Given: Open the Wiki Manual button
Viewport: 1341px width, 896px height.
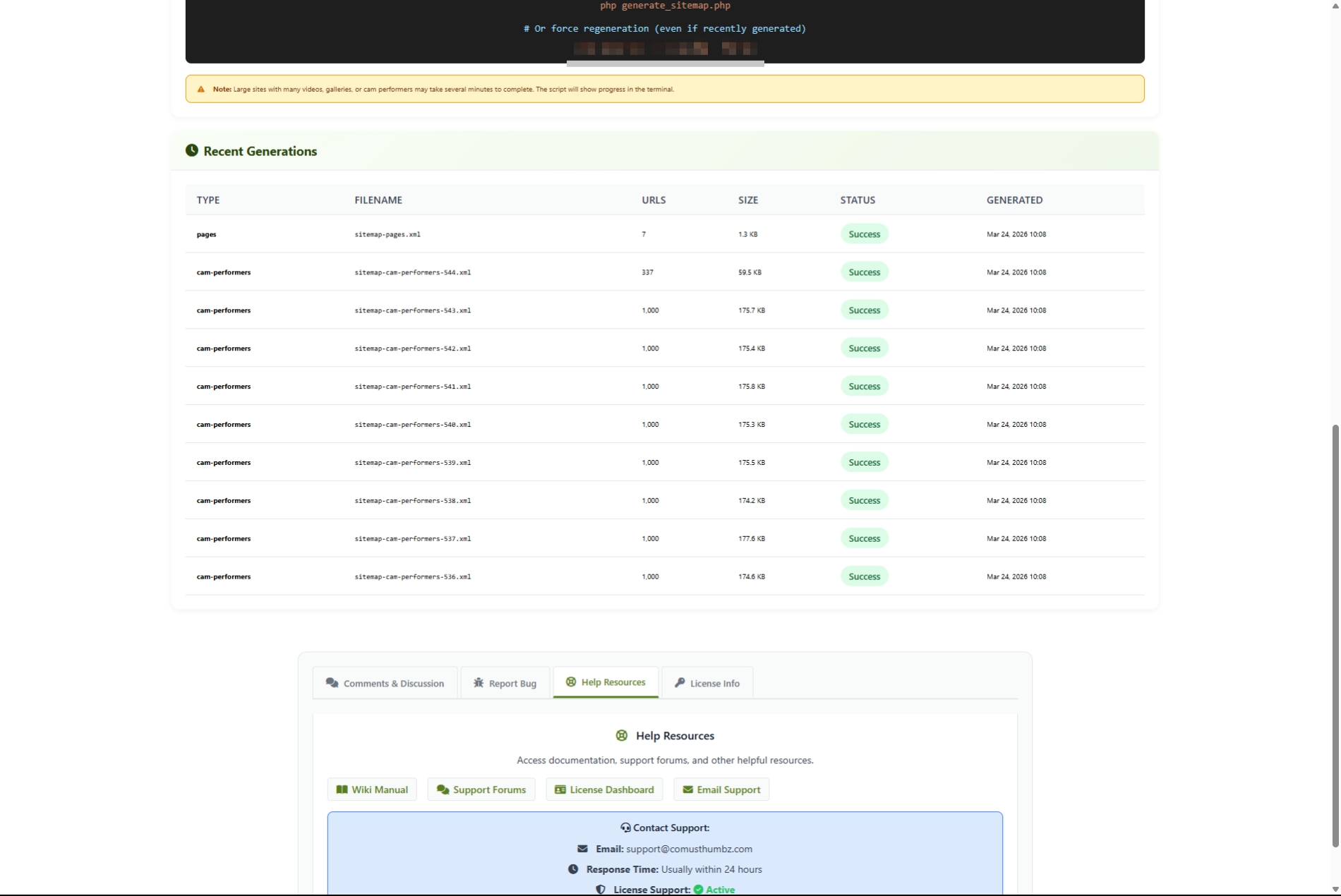Looking at the screenshot, I should [372, 789].
